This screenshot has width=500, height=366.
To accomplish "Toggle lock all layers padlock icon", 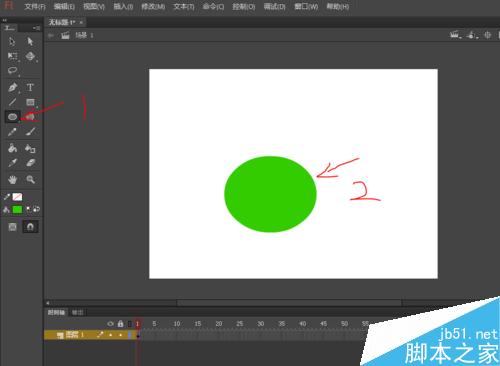I will tap(120, 323).
